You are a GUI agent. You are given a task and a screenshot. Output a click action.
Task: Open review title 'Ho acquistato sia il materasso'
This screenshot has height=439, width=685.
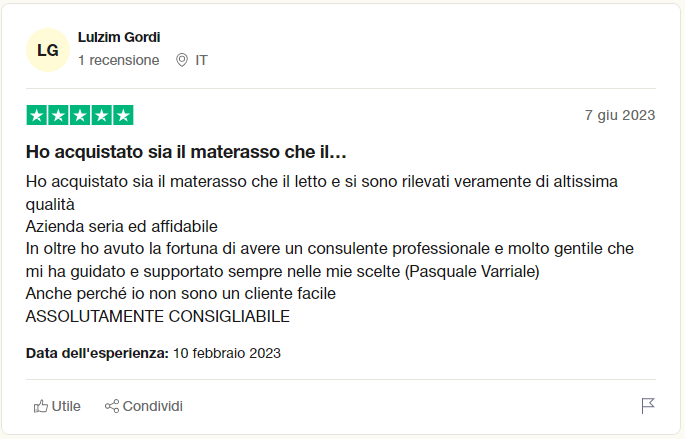click(x=186, y=152)
